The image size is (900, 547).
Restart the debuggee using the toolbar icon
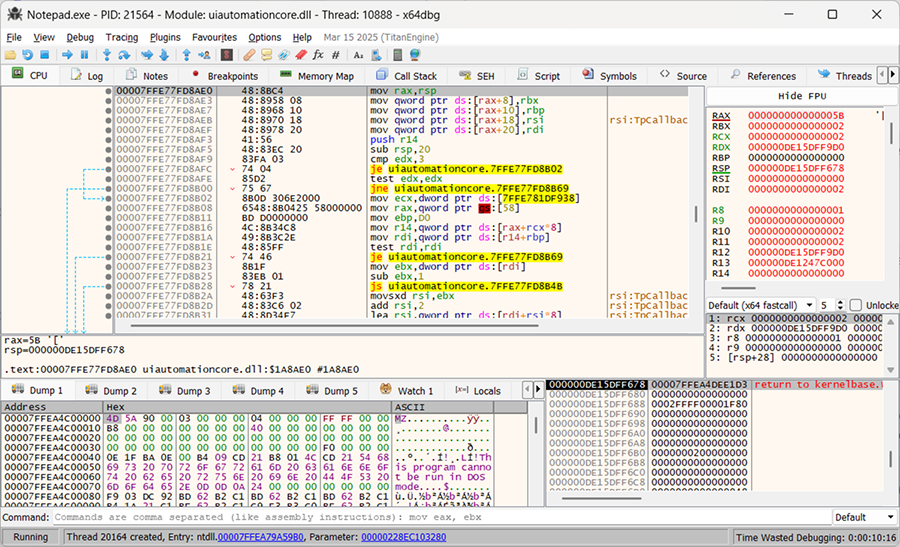(27, 55)
